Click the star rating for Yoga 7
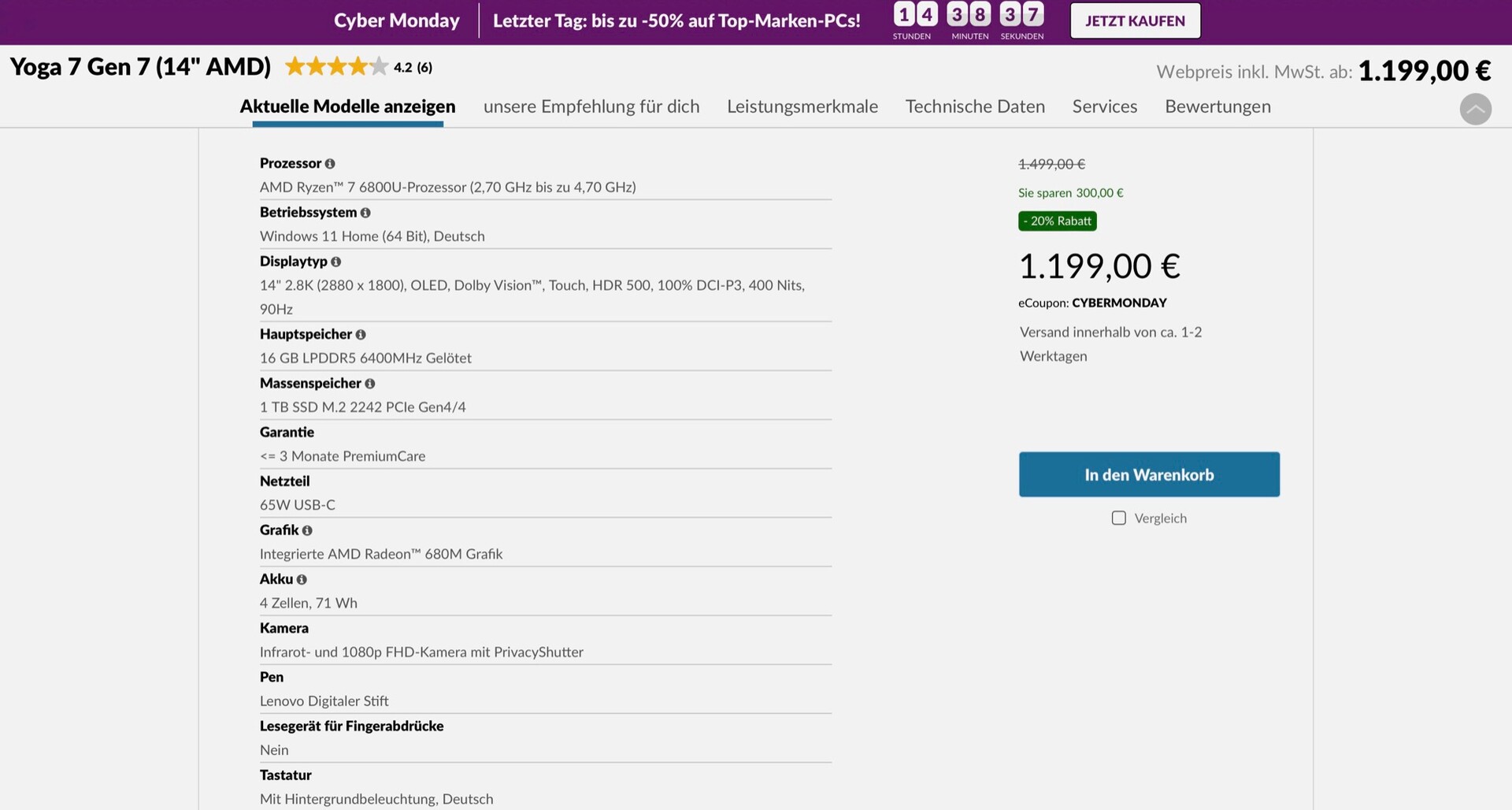 (336, 67)
